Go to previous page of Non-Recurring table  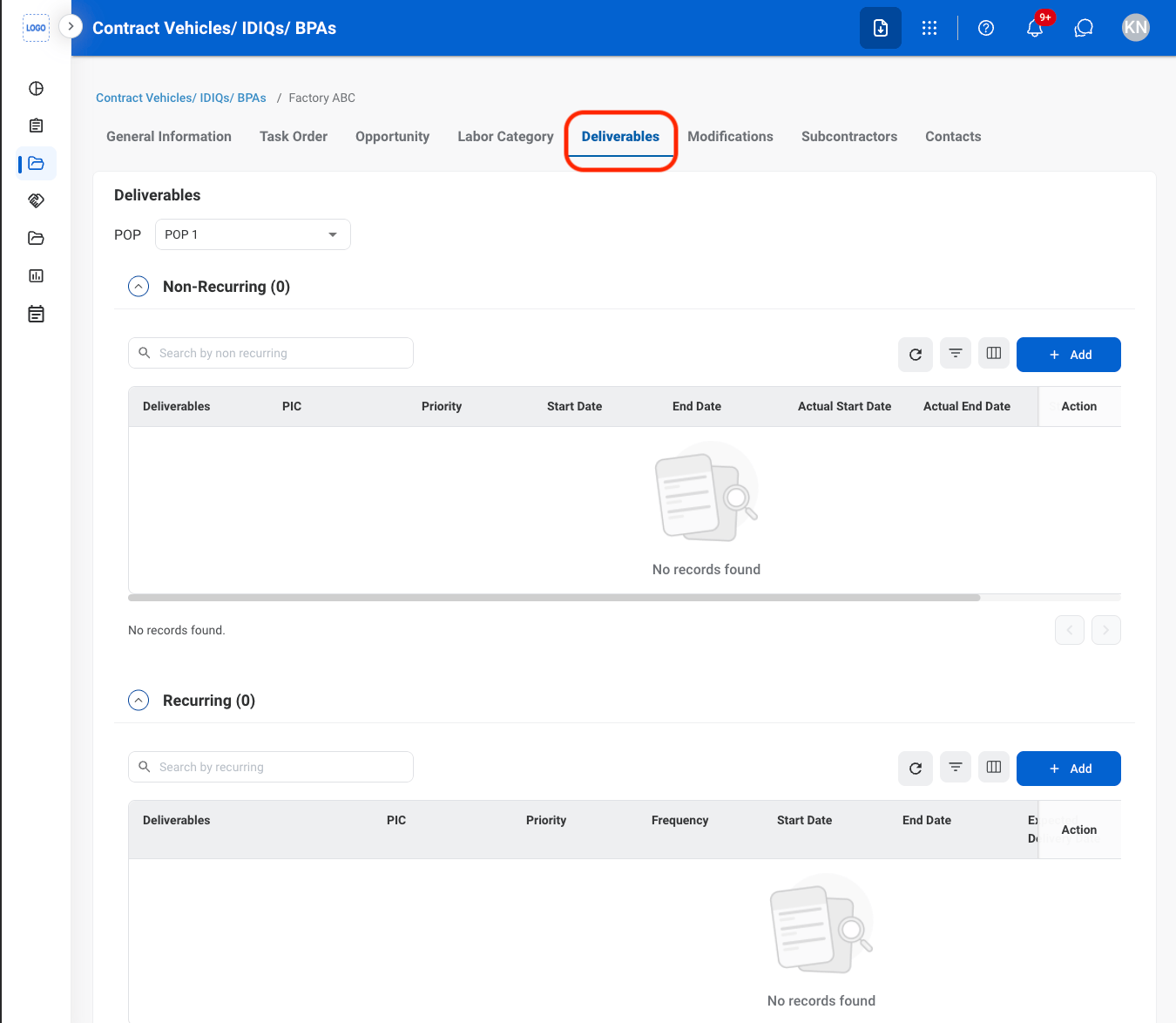pos(1070,630)
